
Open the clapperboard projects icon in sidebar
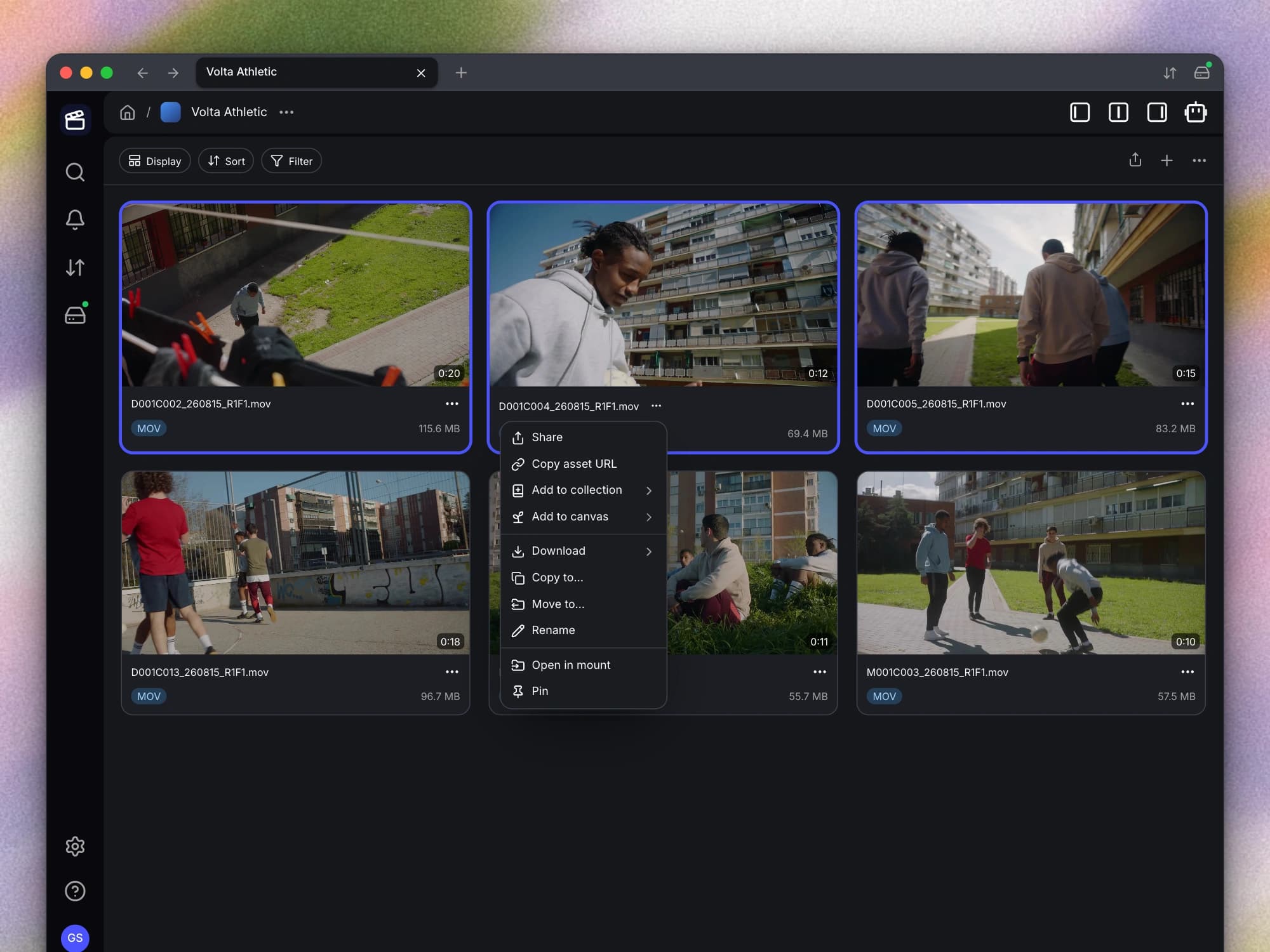click(75, 119)
